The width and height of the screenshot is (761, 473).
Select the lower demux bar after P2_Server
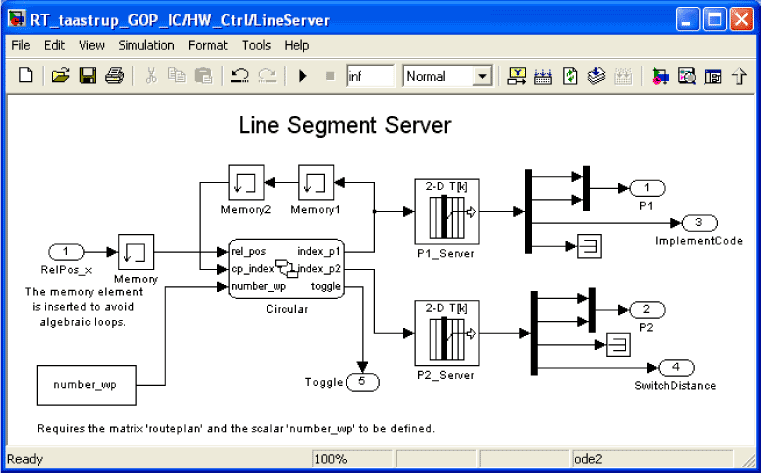[x=534, y=333]
